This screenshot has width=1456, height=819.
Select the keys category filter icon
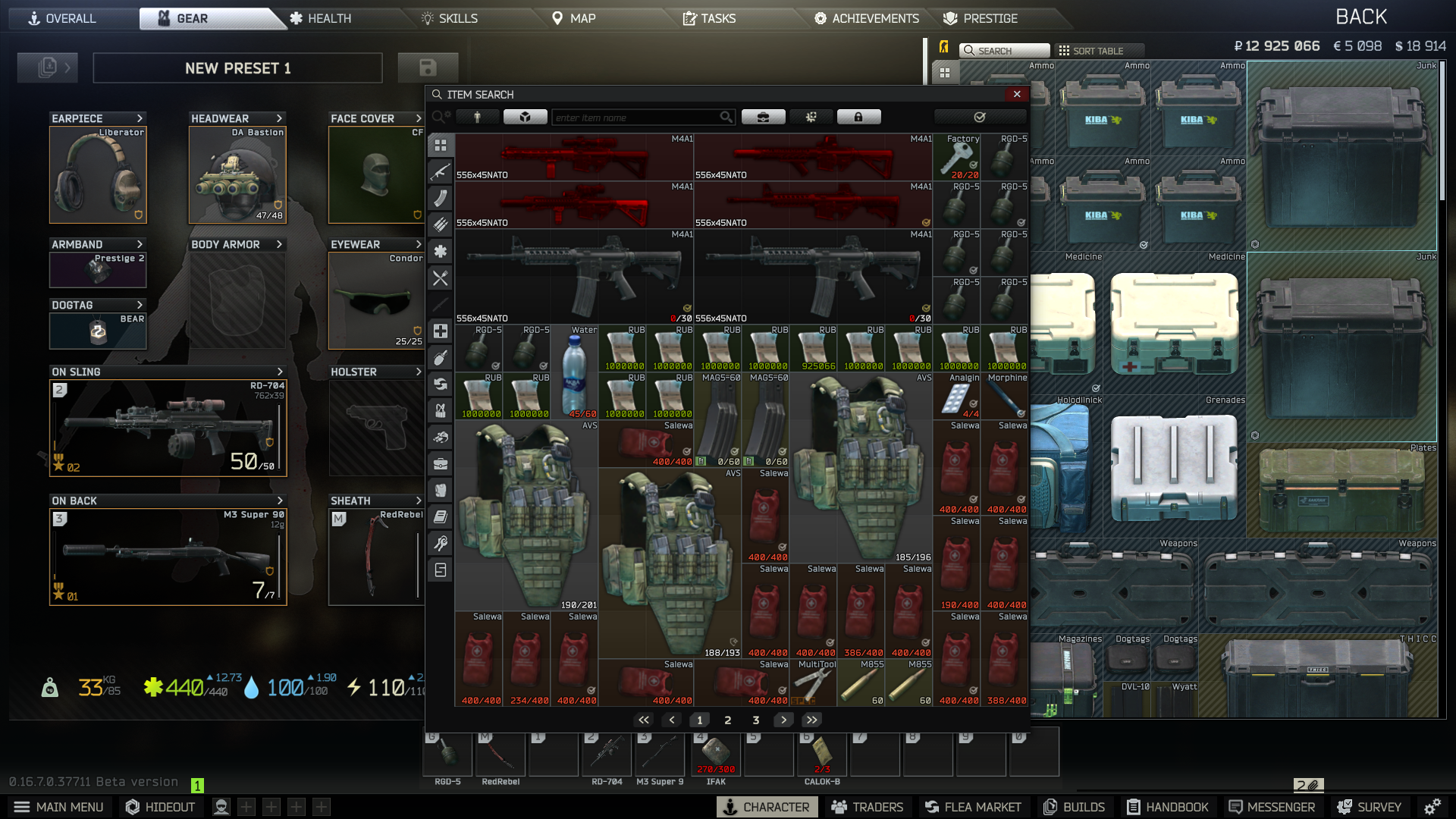(x=440, y=543)
